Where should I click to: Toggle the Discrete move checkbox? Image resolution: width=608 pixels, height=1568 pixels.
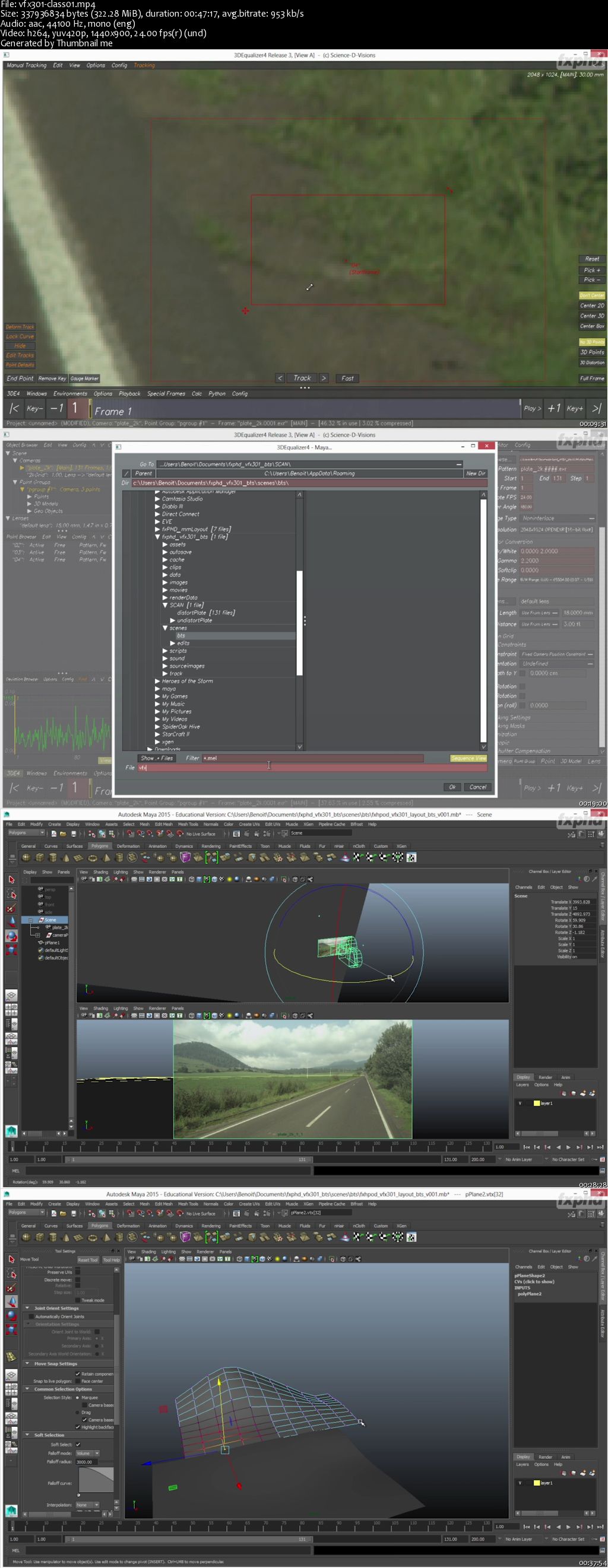77,1280
